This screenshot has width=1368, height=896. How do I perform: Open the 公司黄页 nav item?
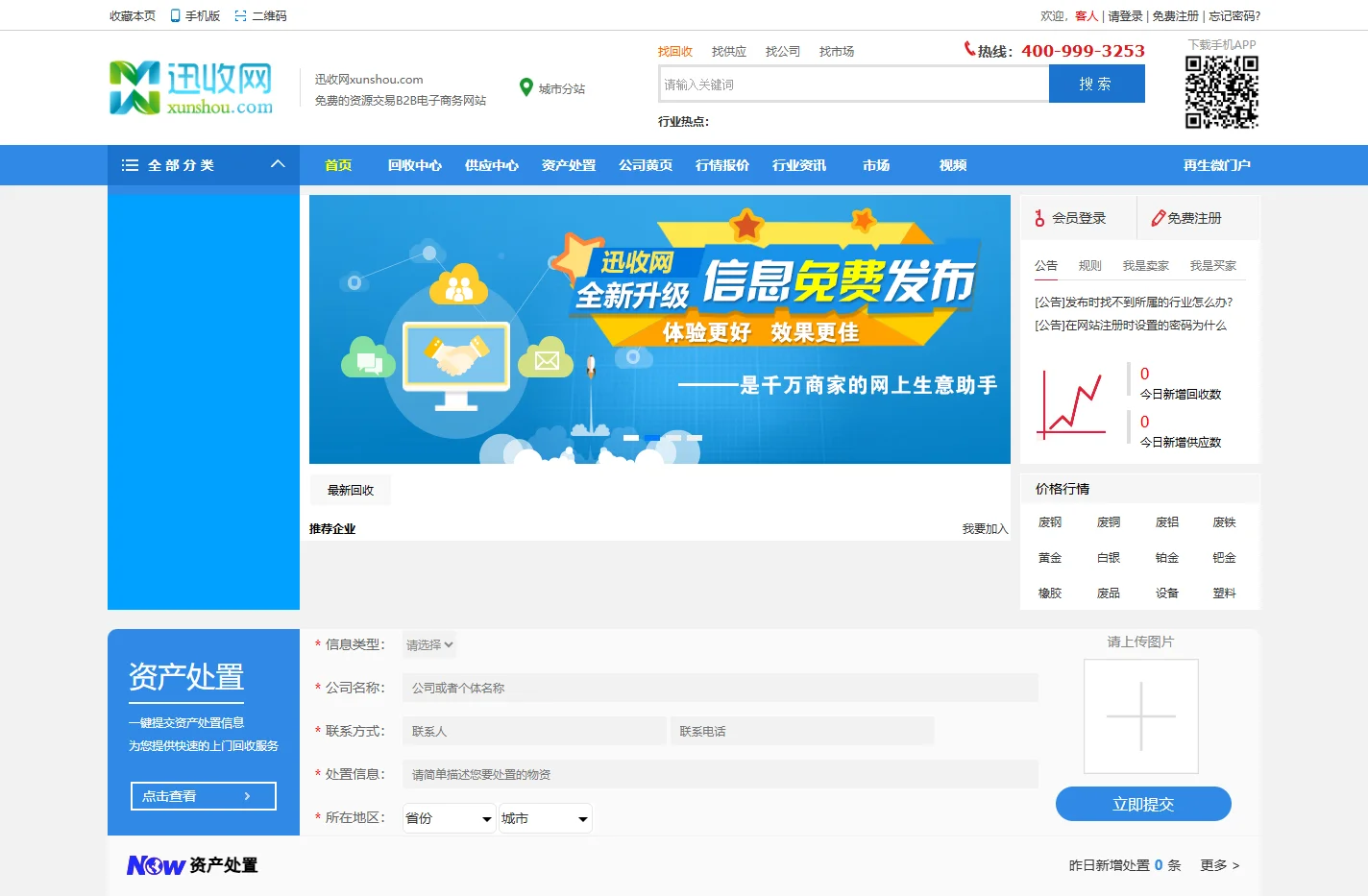coord(646,165)
